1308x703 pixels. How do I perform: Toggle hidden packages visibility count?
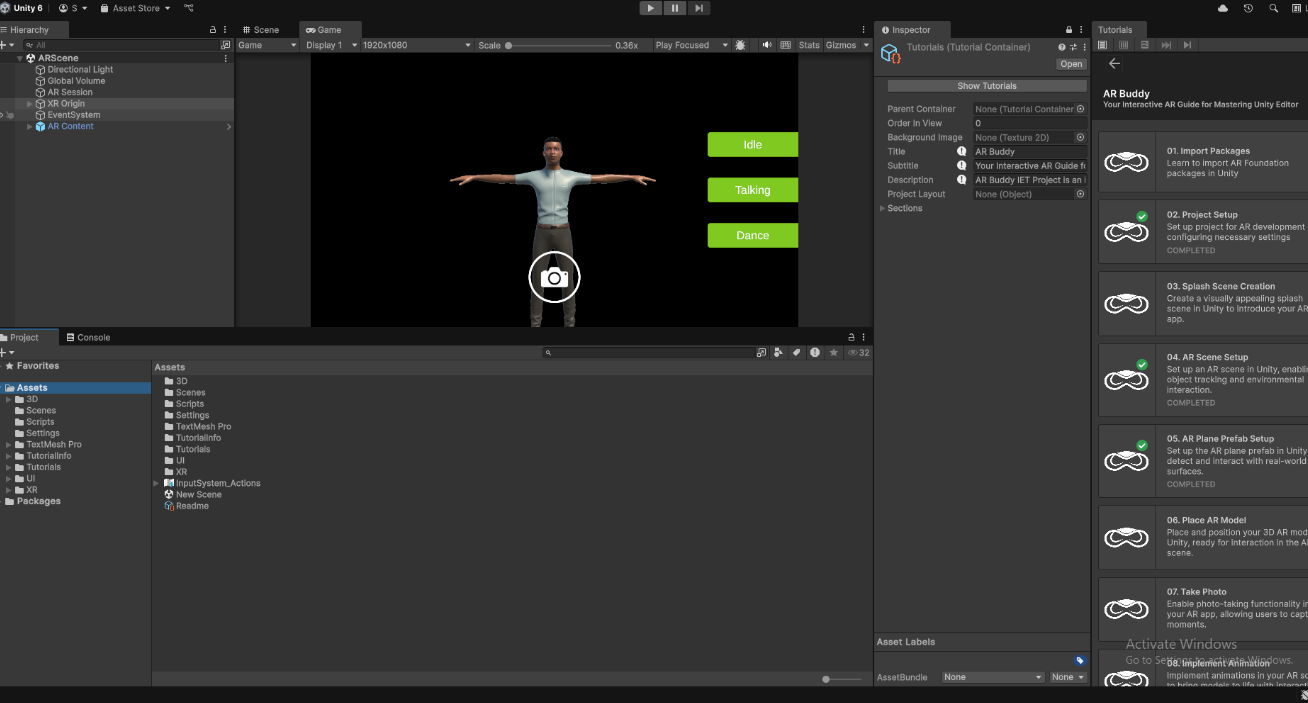tap(858, 352)
